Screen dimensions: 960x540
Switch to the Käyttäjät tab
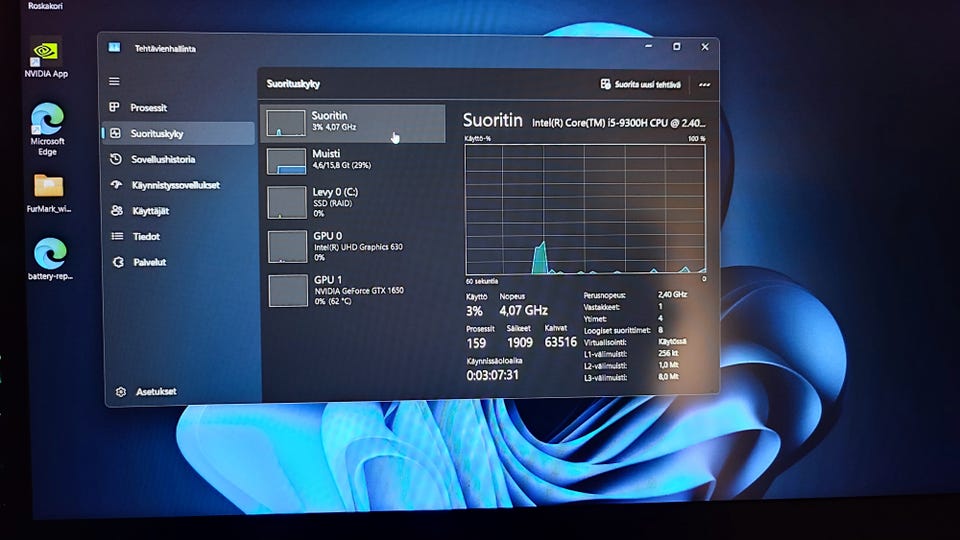tap(180, 211)
